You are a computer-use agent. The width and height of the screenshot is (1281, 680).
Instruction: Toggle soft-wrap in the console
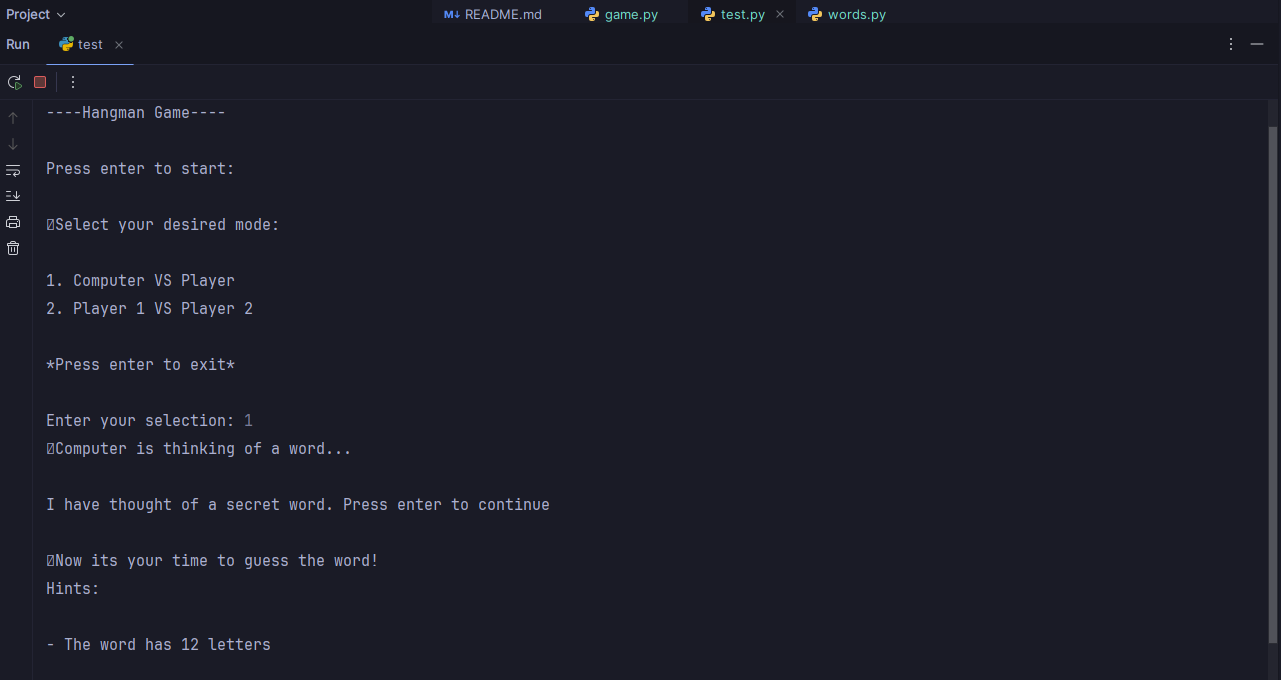[13, 170]
